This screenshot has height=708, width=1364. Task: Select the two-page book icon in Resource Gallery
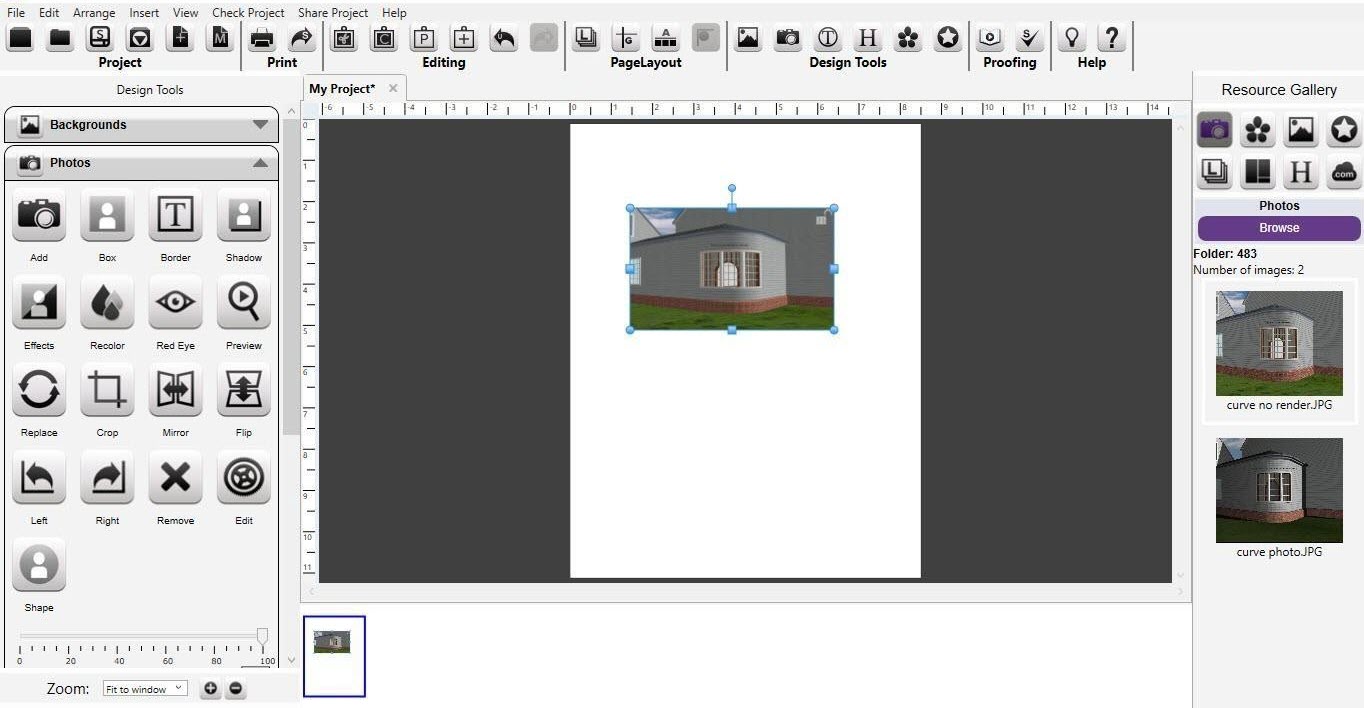pos(1258,172)
